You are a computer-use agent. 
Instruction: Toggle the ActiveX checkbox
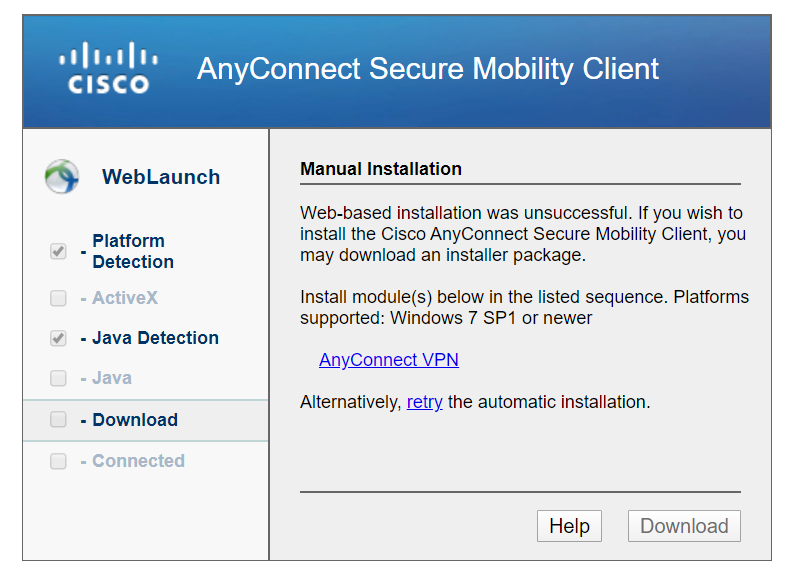click(58, 298)
